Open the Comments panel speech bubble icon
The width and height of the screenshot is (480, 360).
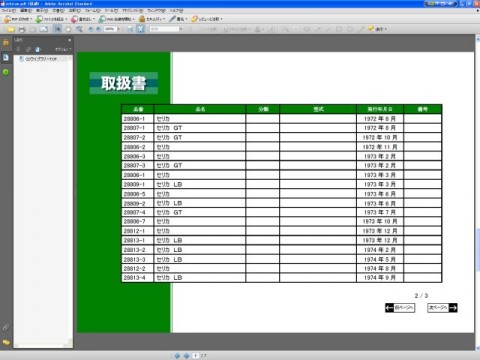pos(6,342)
